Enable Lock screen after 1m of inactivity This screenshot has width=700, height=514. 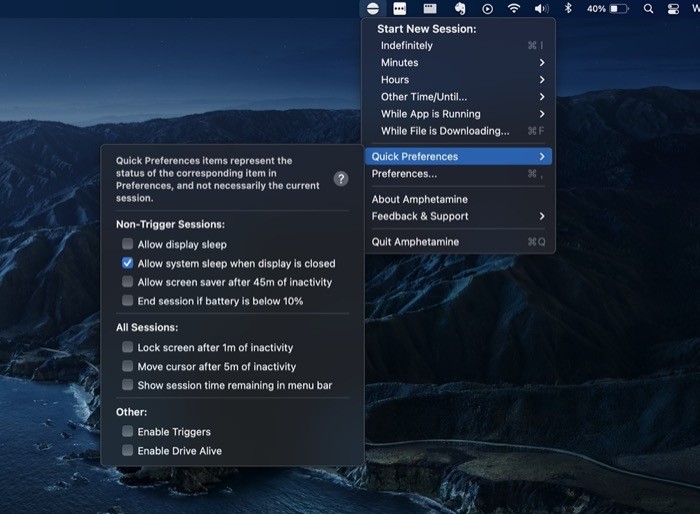point(128,347)
